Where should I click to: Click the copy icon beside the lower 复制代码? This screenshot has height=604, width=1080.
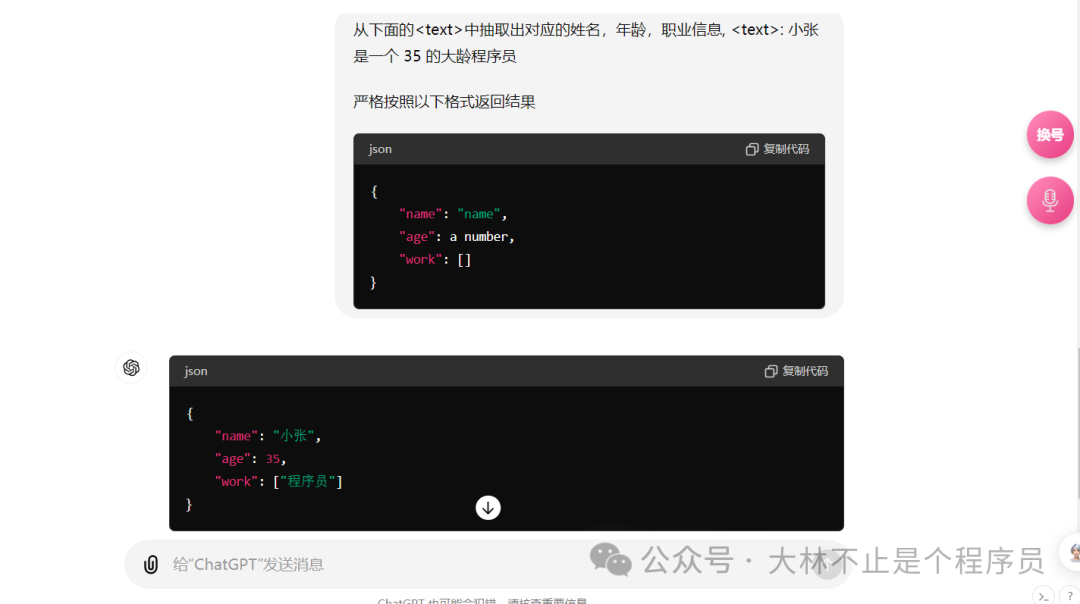771,371
